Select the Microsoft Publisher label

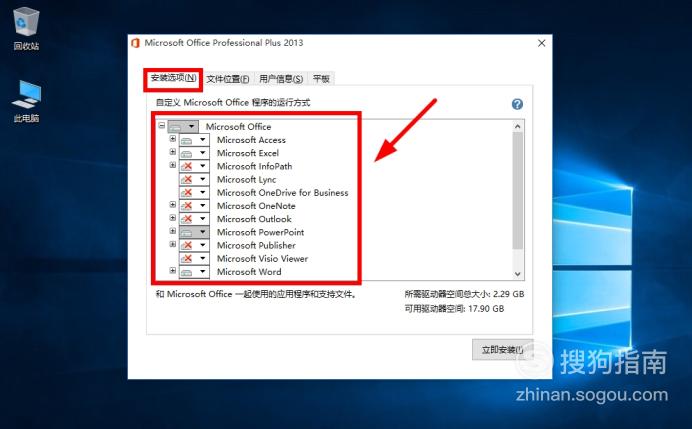256,245
